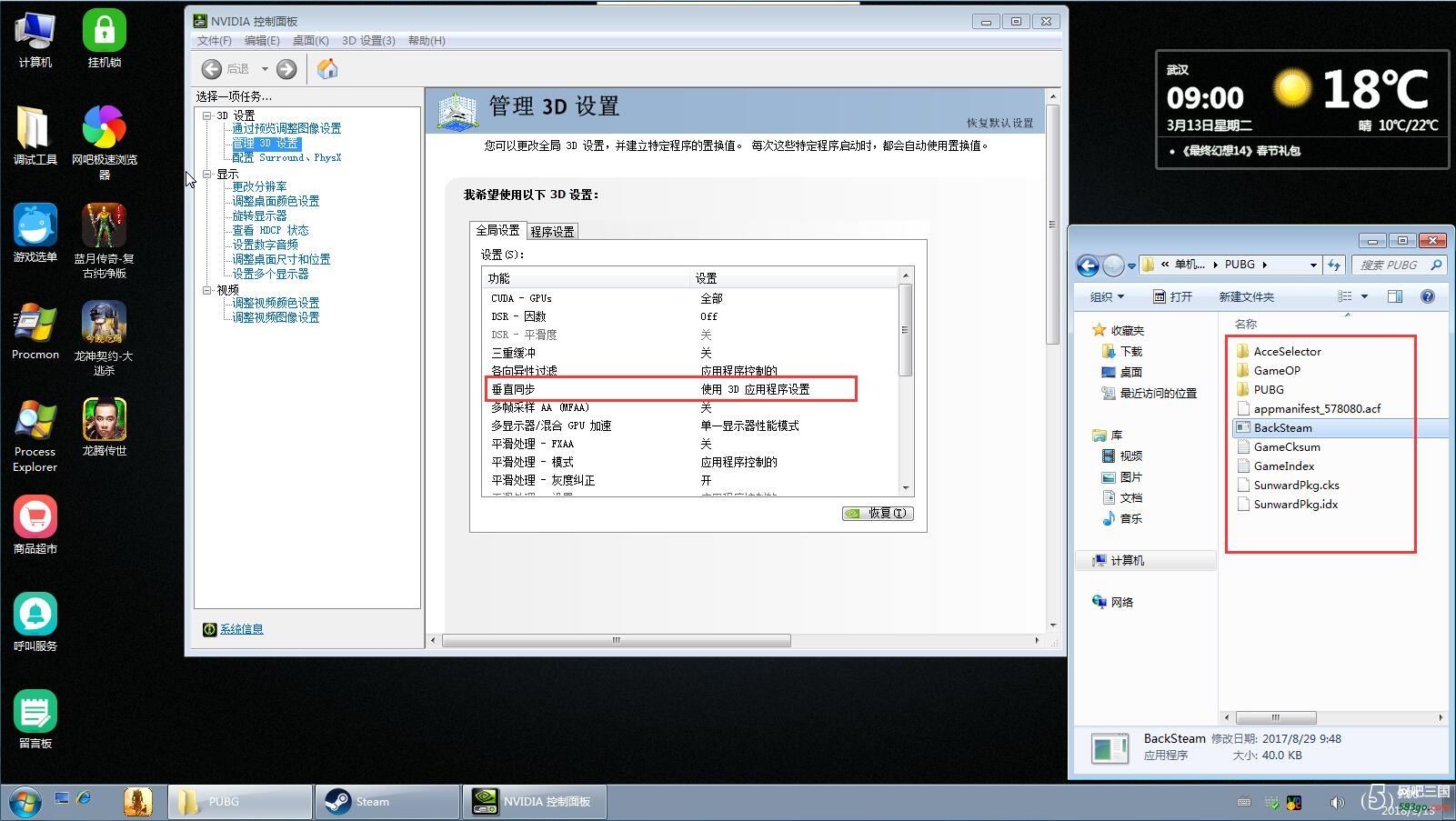
Task: Switch to Steam taskbar button
Action: pos(387,802)
